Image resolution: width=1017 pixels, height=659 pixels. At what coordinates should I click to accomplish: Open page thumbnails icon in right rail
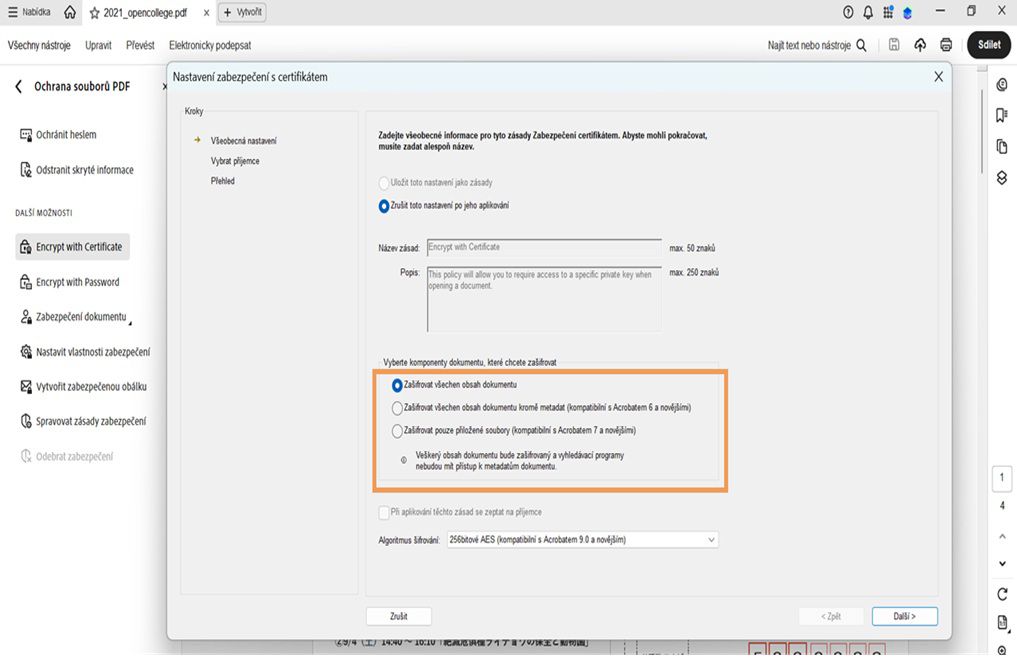(x=1002, y=147)
